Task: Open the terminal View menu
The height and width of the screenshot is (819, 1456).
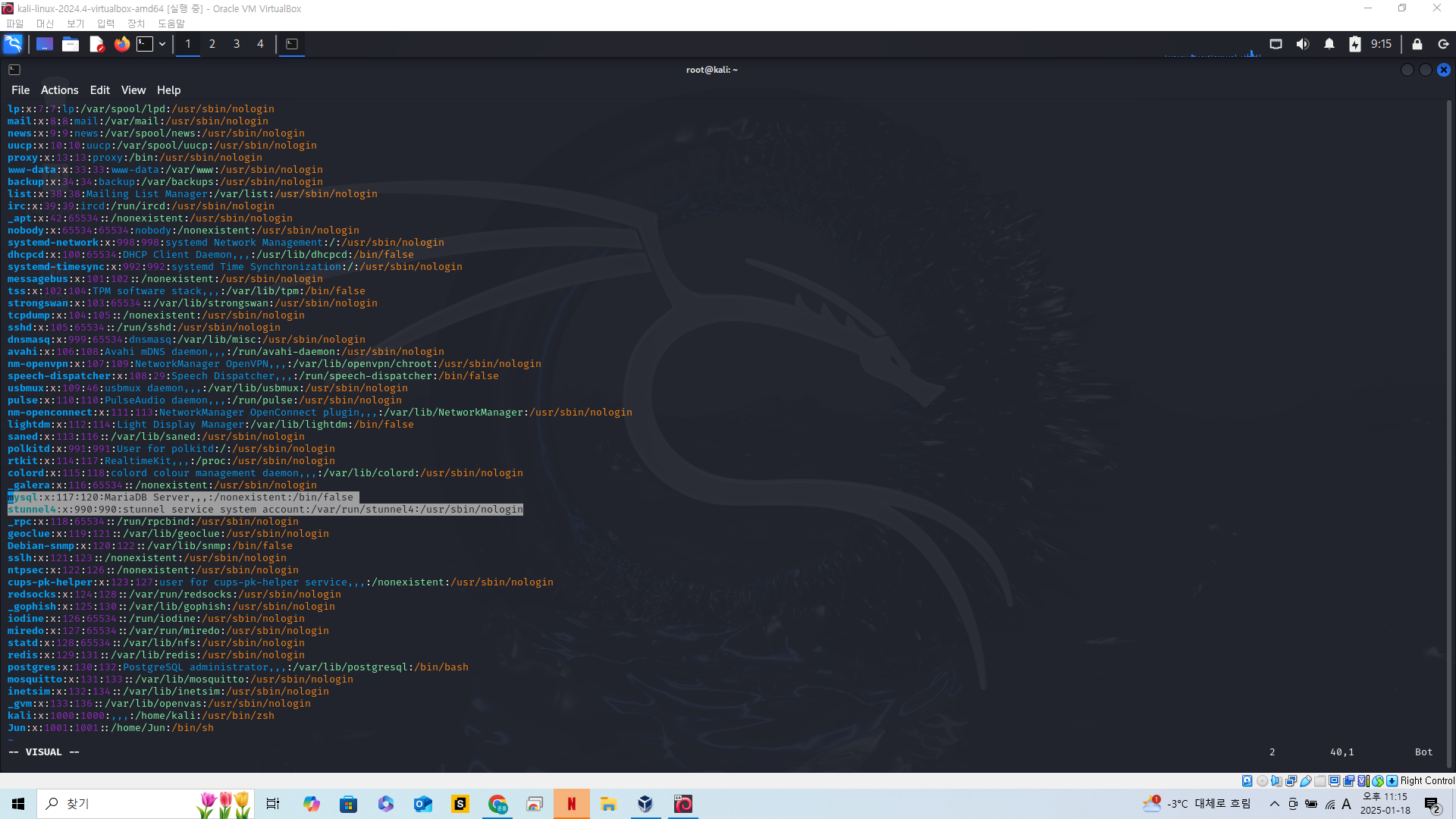Action: click(133, 89)
